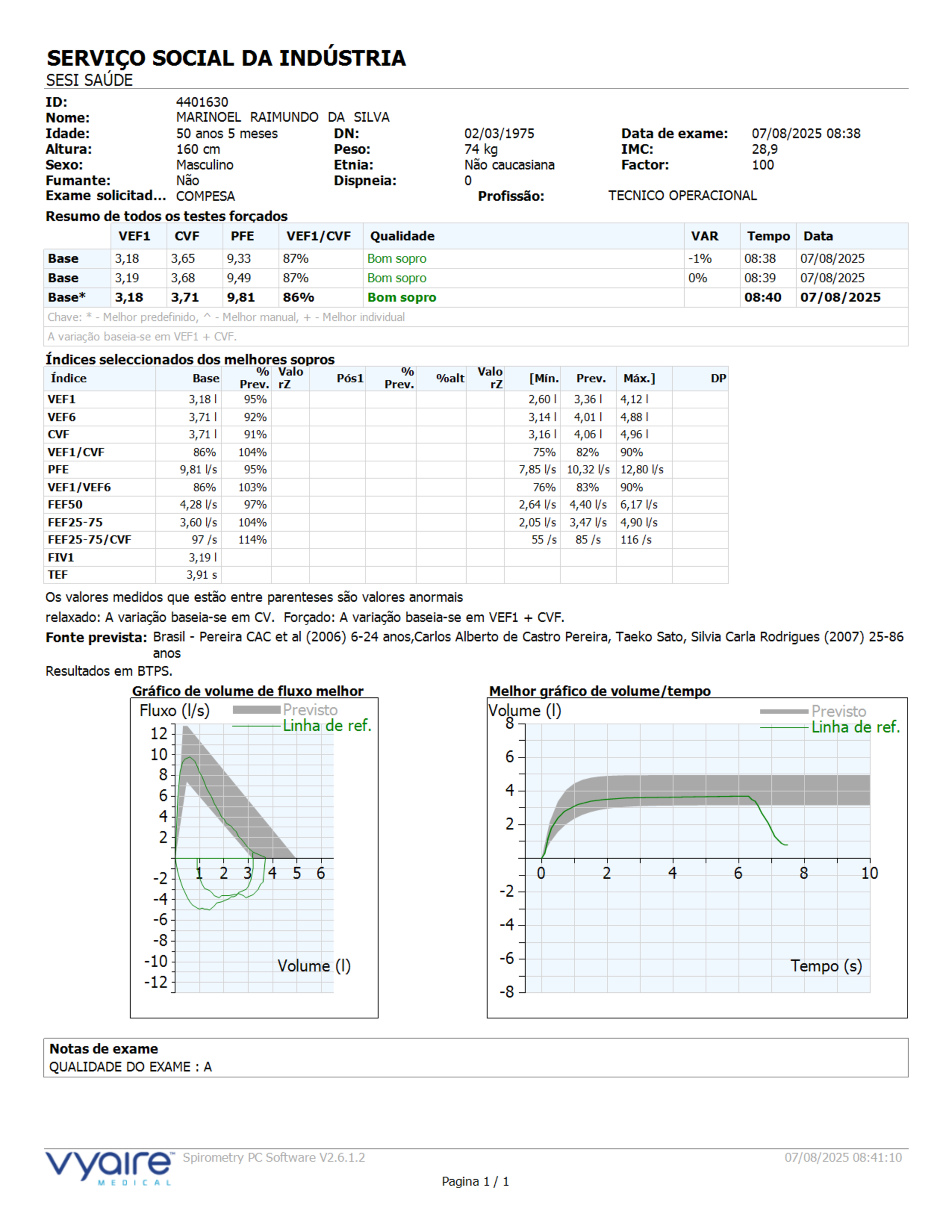Image resolution: width=952 pixels, height=1232 pixels.
Task: Click the CVF percent predicted 91%
Action: [255, 435]
